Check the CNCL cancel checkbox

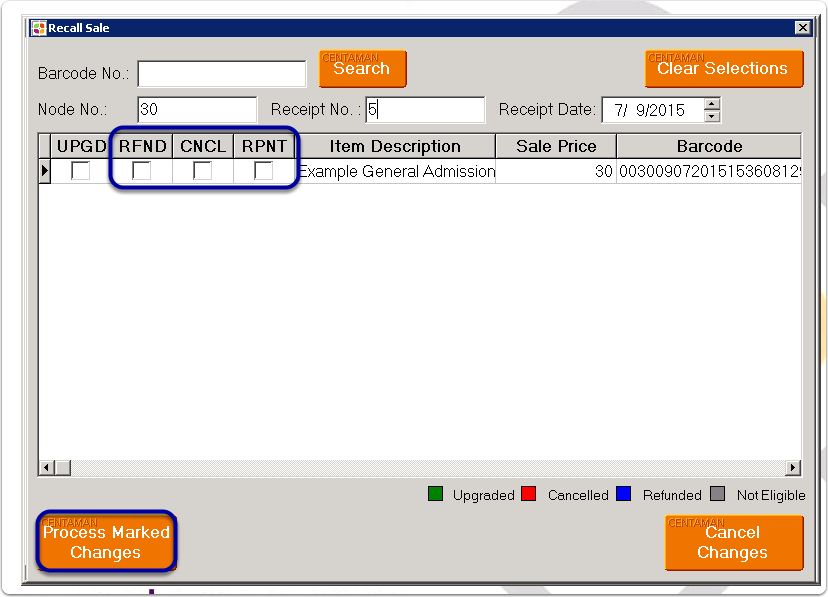pos(202,171)
